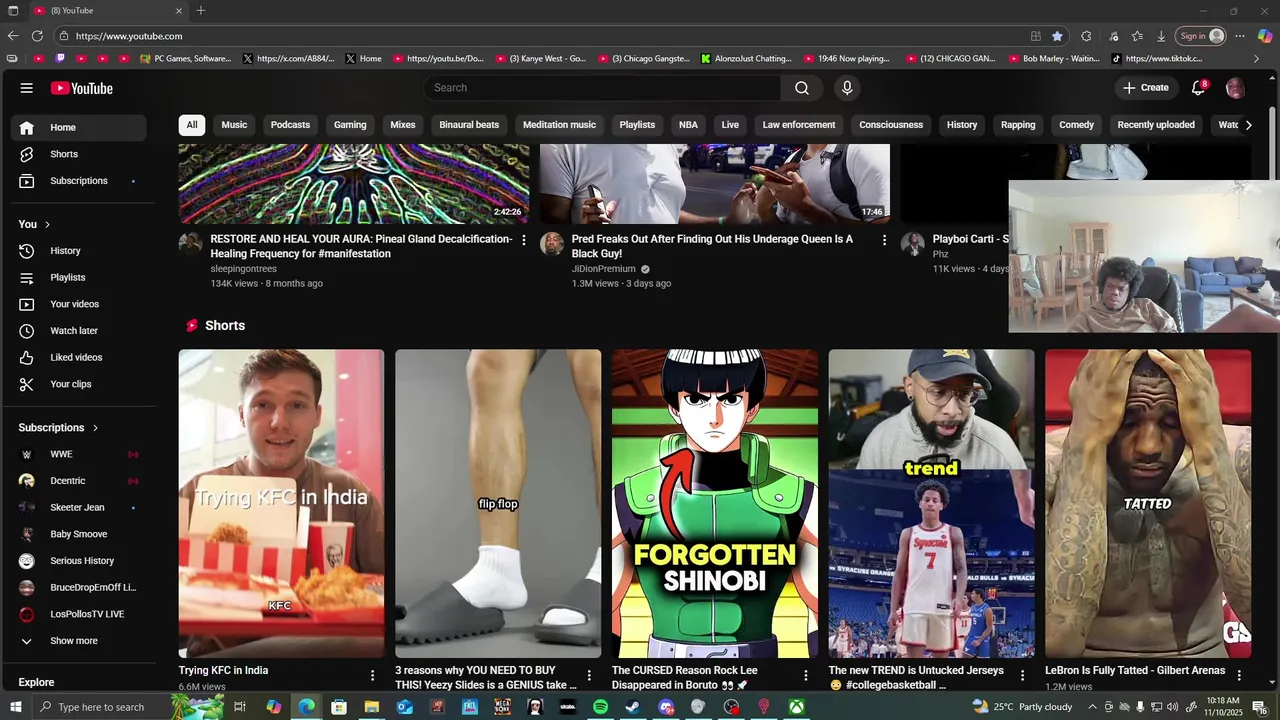
Task: Click the browser Sign in button
Action: coord(1201,36)
